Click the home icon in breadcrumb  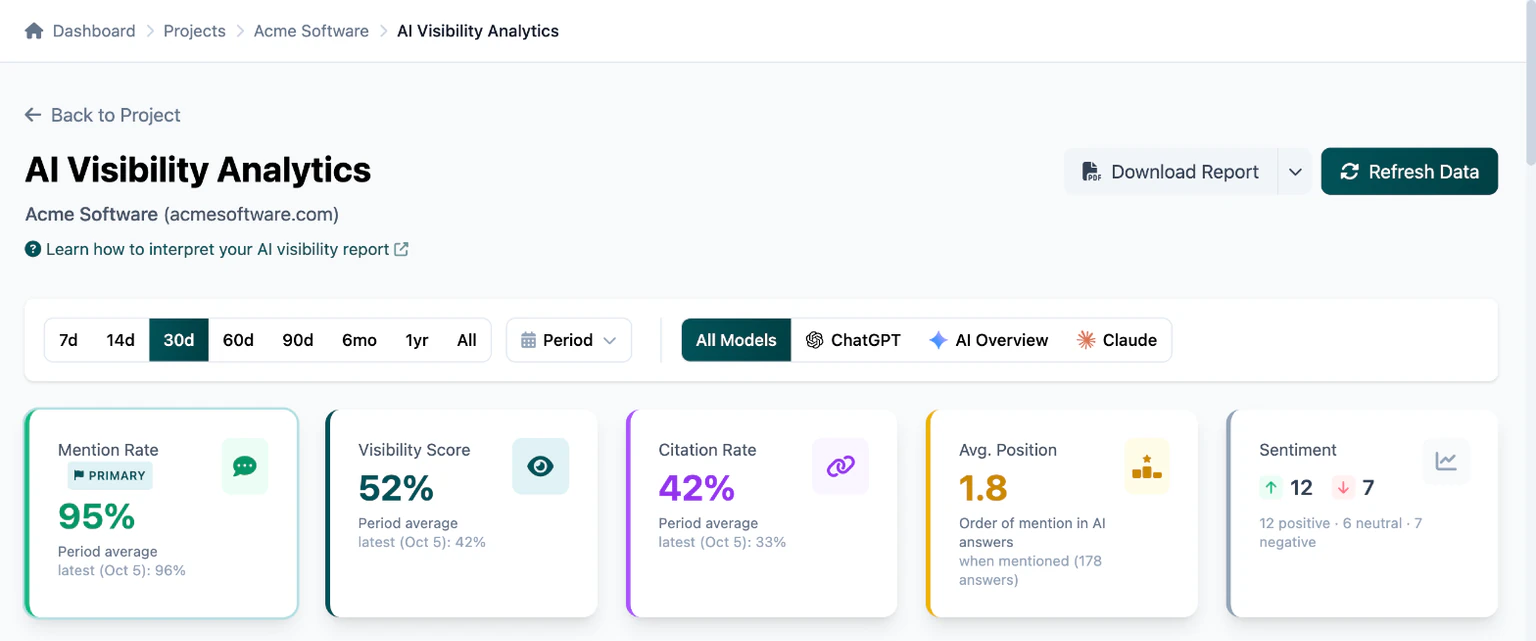coord(34,31)
